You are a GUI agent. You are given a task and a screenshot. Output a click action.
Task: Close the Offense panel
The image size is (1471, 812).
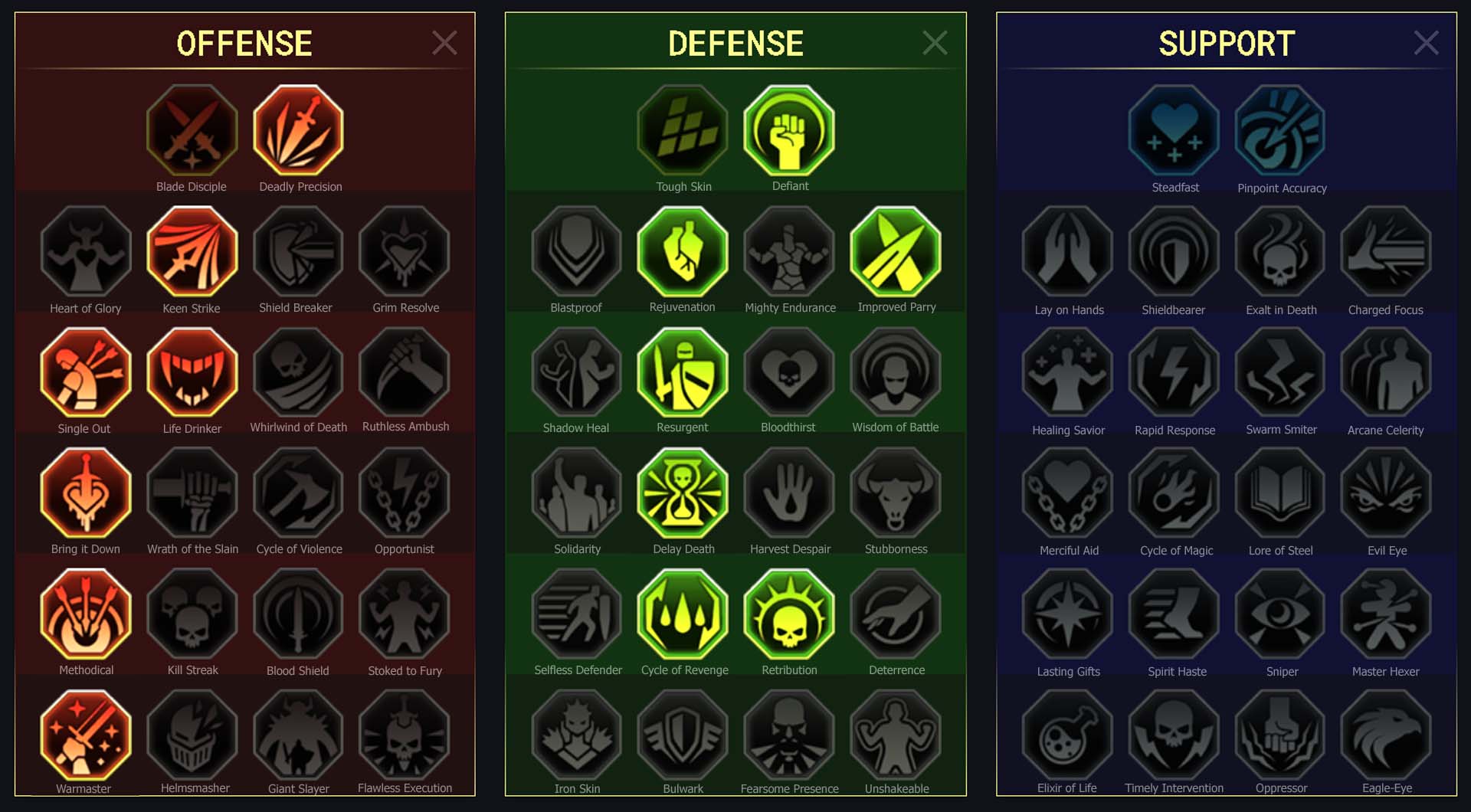coord(444,43)
